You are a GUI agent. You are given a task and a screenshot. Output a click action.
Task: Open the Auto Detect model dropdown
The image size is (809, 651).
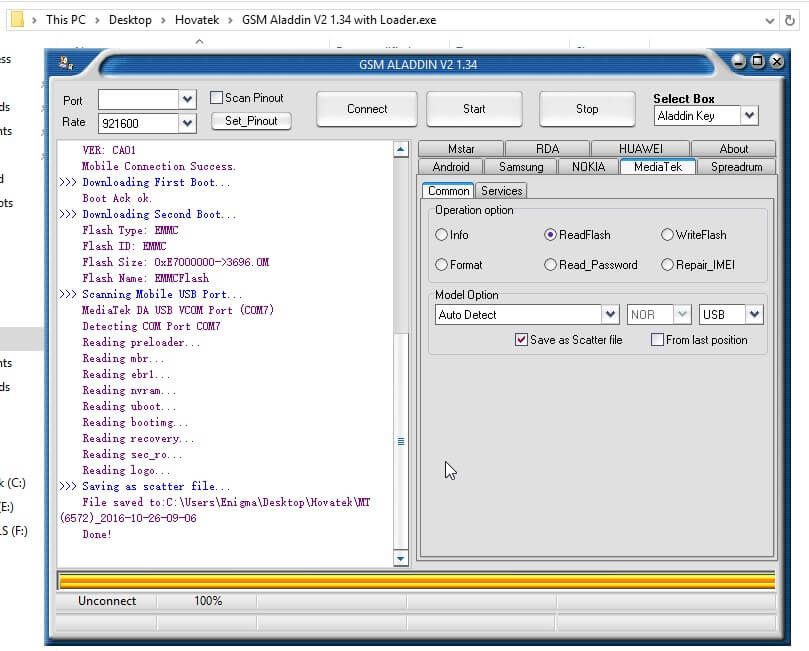point(610,314)
